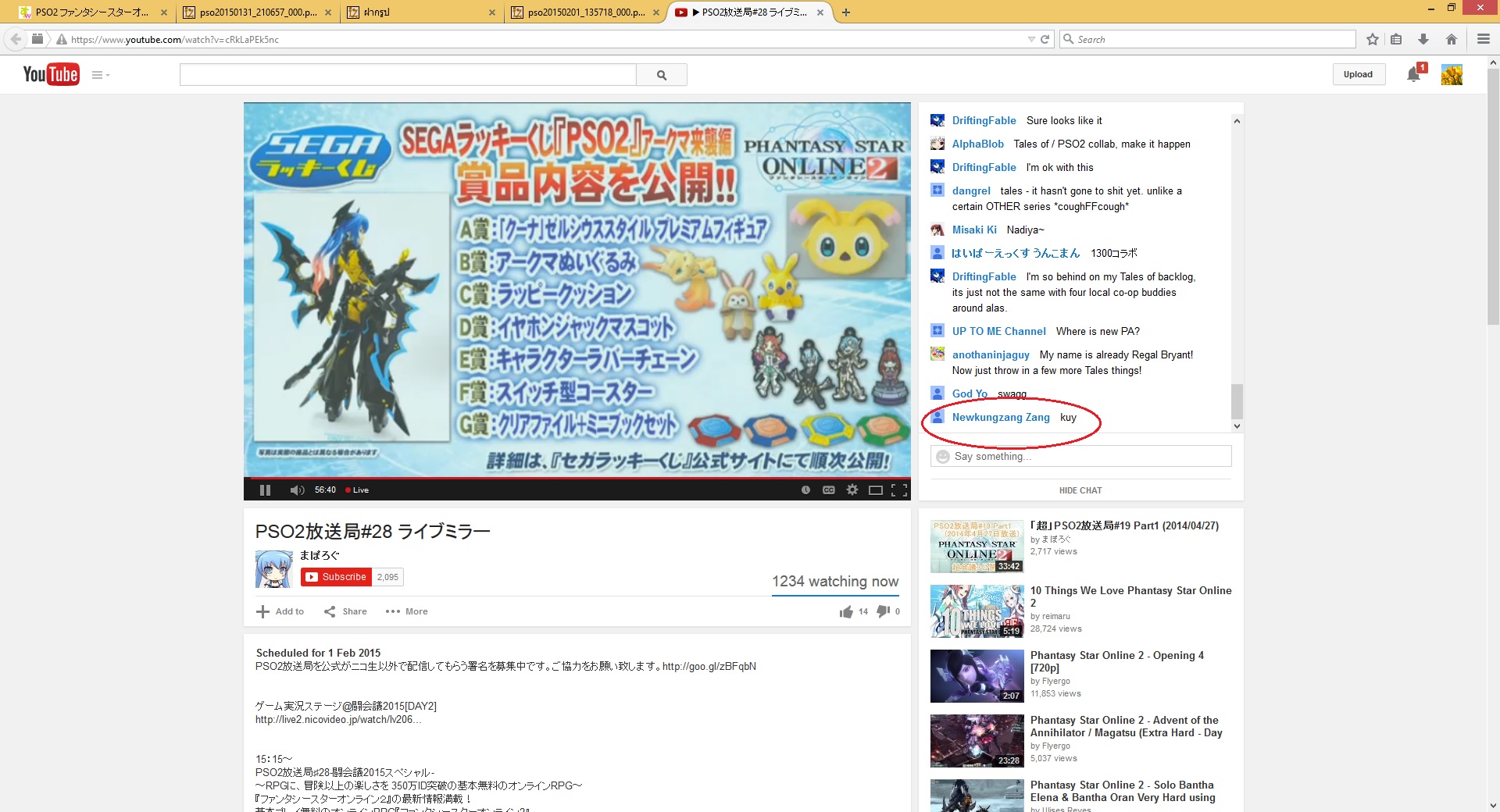1500x812 pixels.
Task: Enter fullscreen video mode
Action: click(899, 490)
